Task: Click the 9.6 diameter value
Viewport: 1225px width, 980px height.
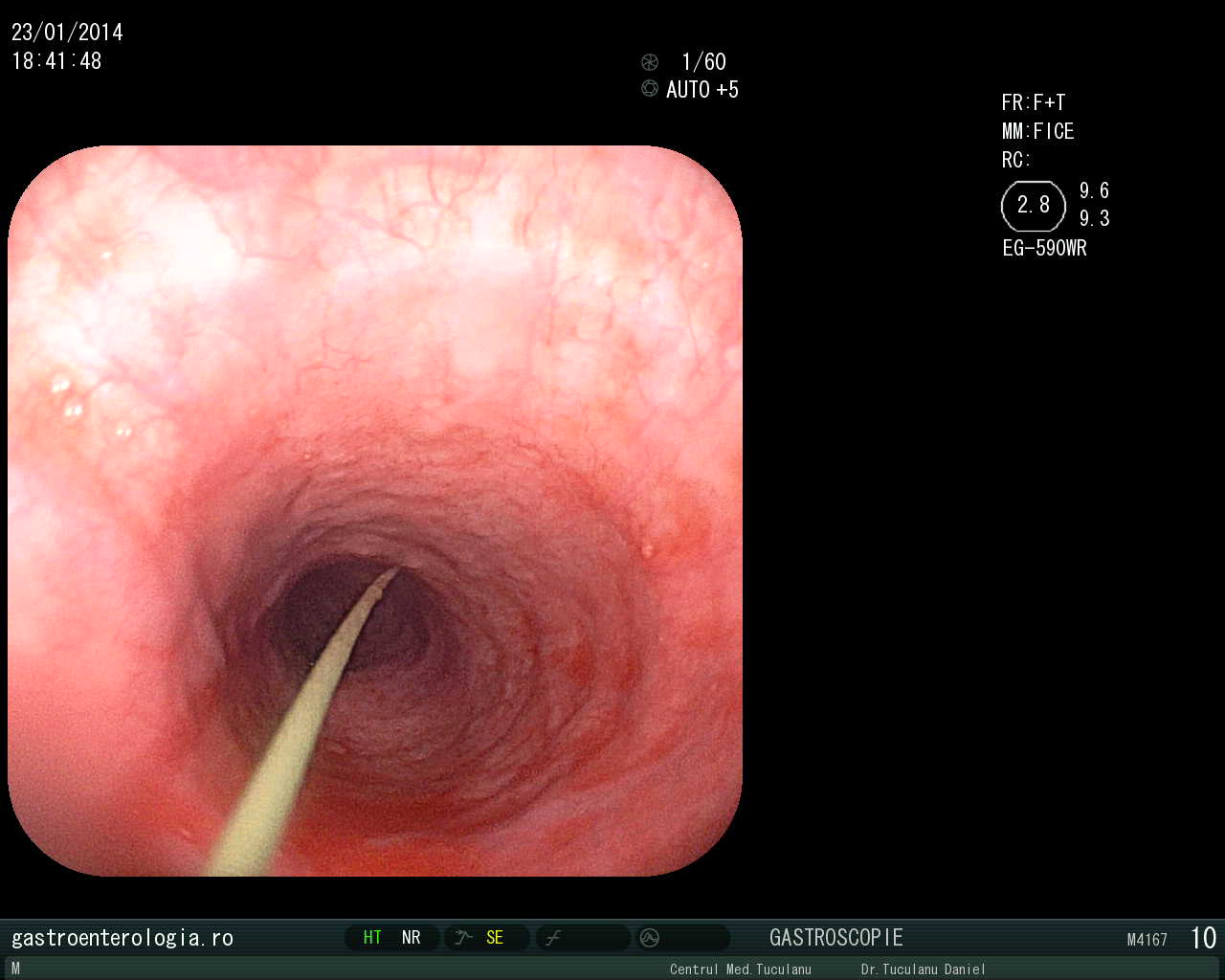Action: (1095, 190)
